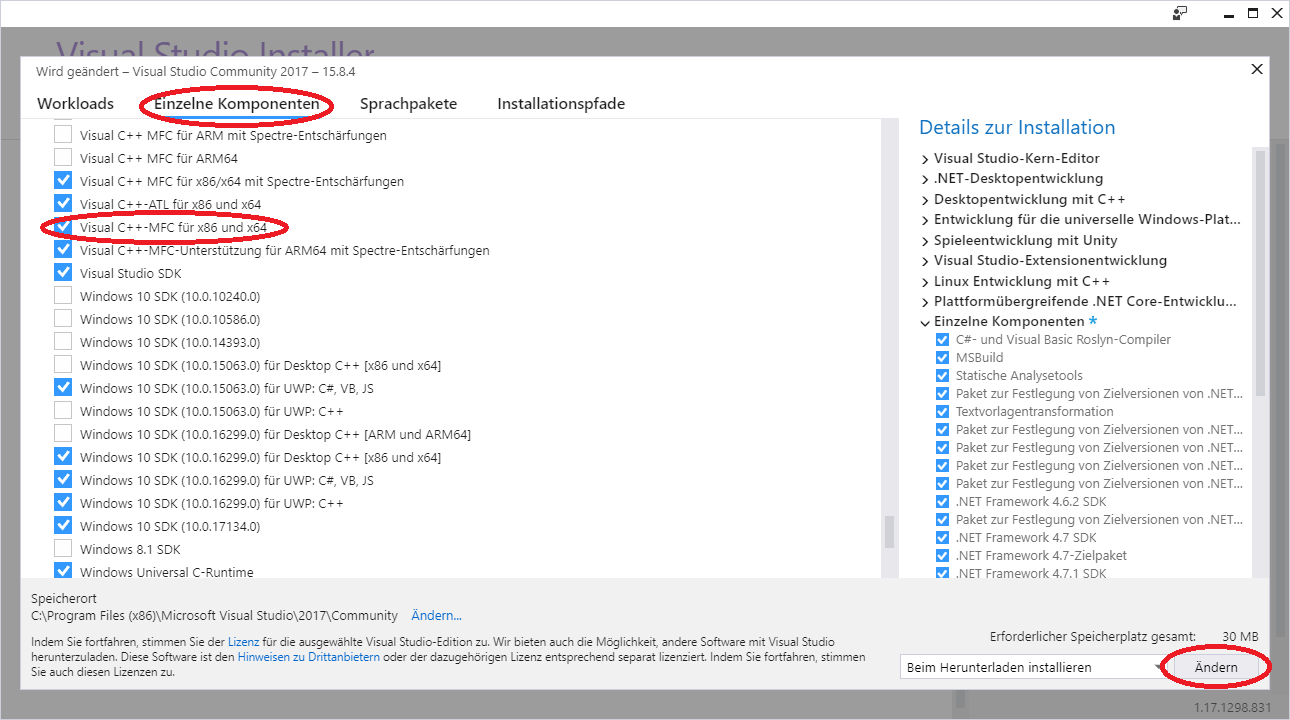The width and height of the screenshot is (1290, 720).
Task: Uncheck Statische Analysetools in details
Action: tap(942, 376)
